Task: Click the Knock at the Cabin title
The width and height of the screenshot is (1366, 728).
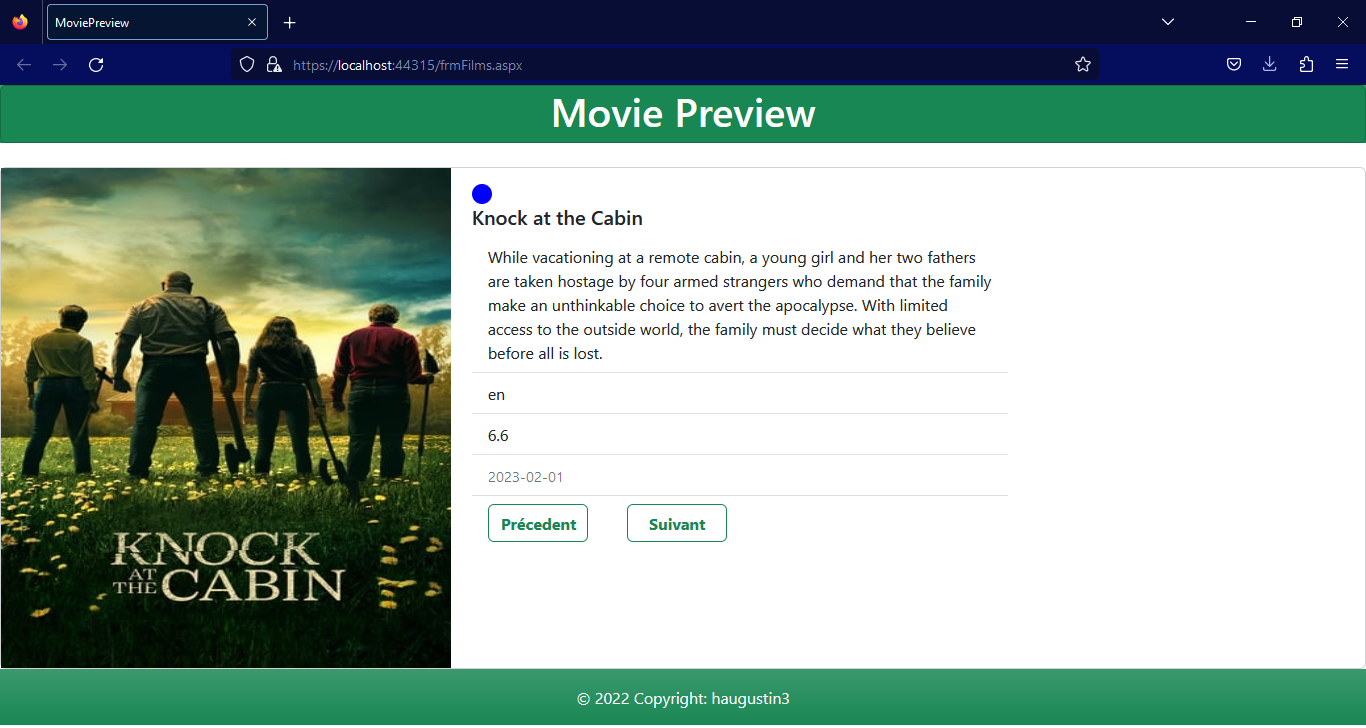Action: [557, 219]
